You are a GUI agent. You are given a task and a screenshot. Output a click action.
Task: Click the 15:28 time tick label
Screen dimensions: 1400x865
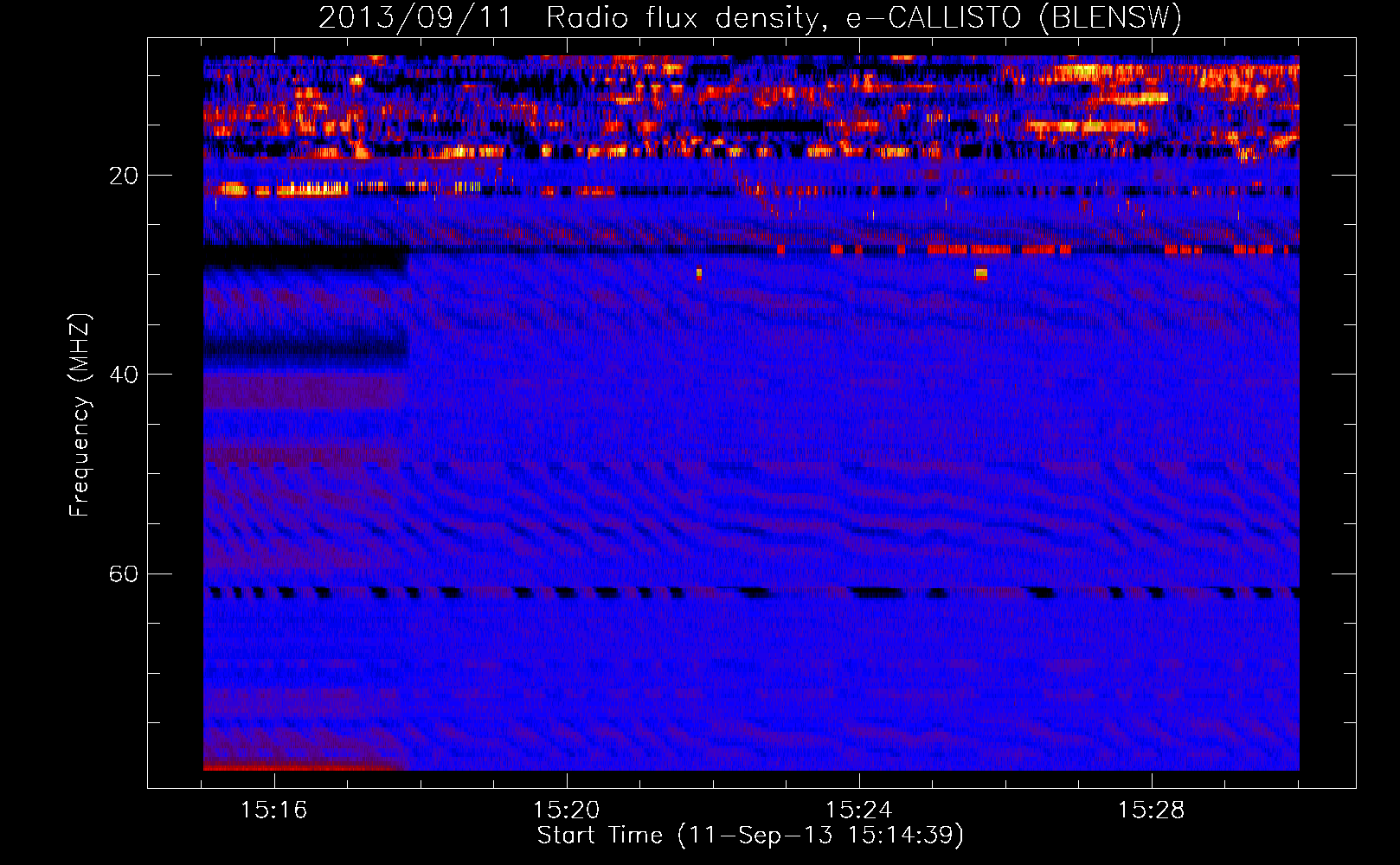(1151, 811)
